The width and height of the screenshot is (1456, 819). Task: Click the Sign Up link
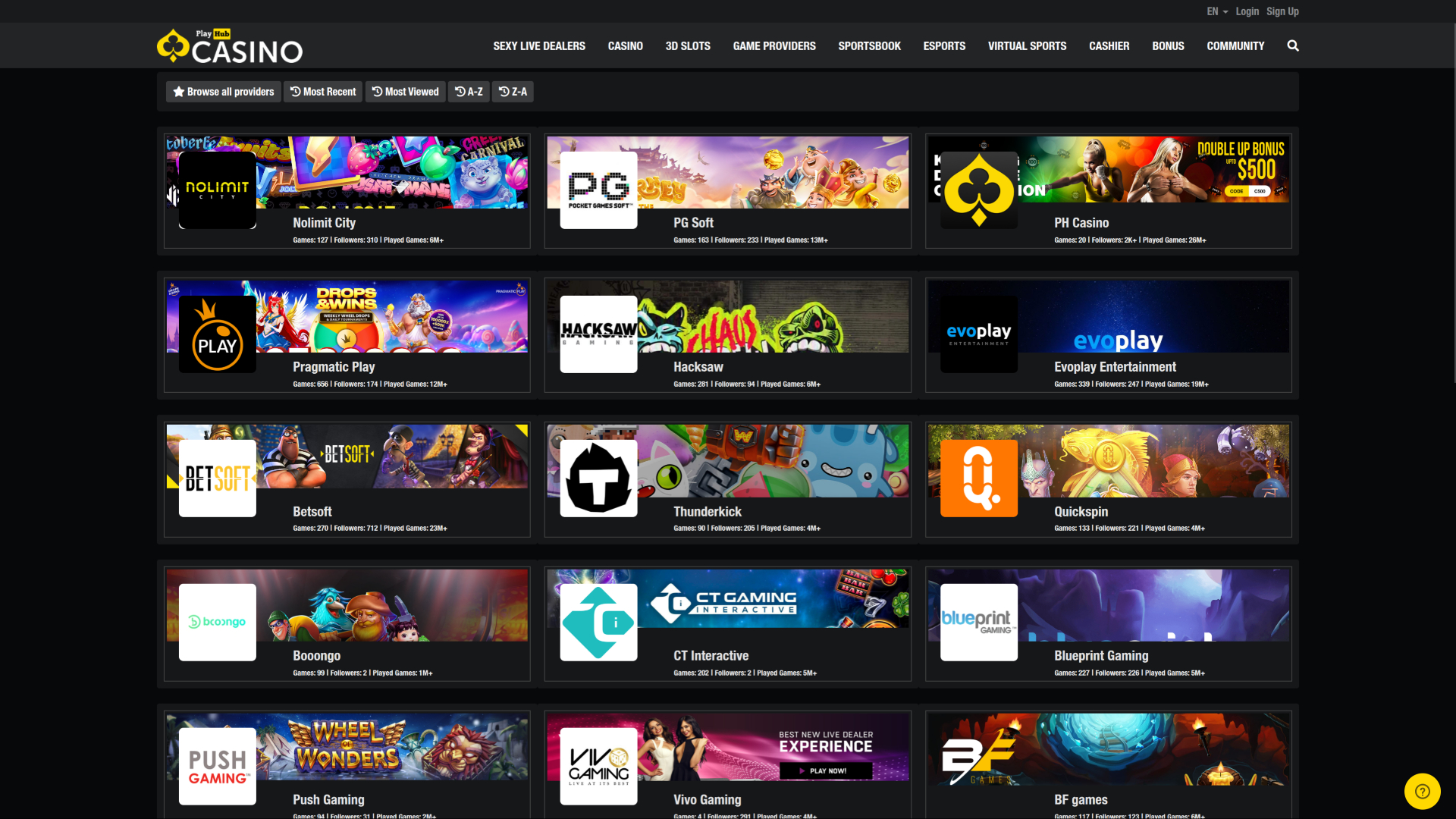pos(1282,11)
